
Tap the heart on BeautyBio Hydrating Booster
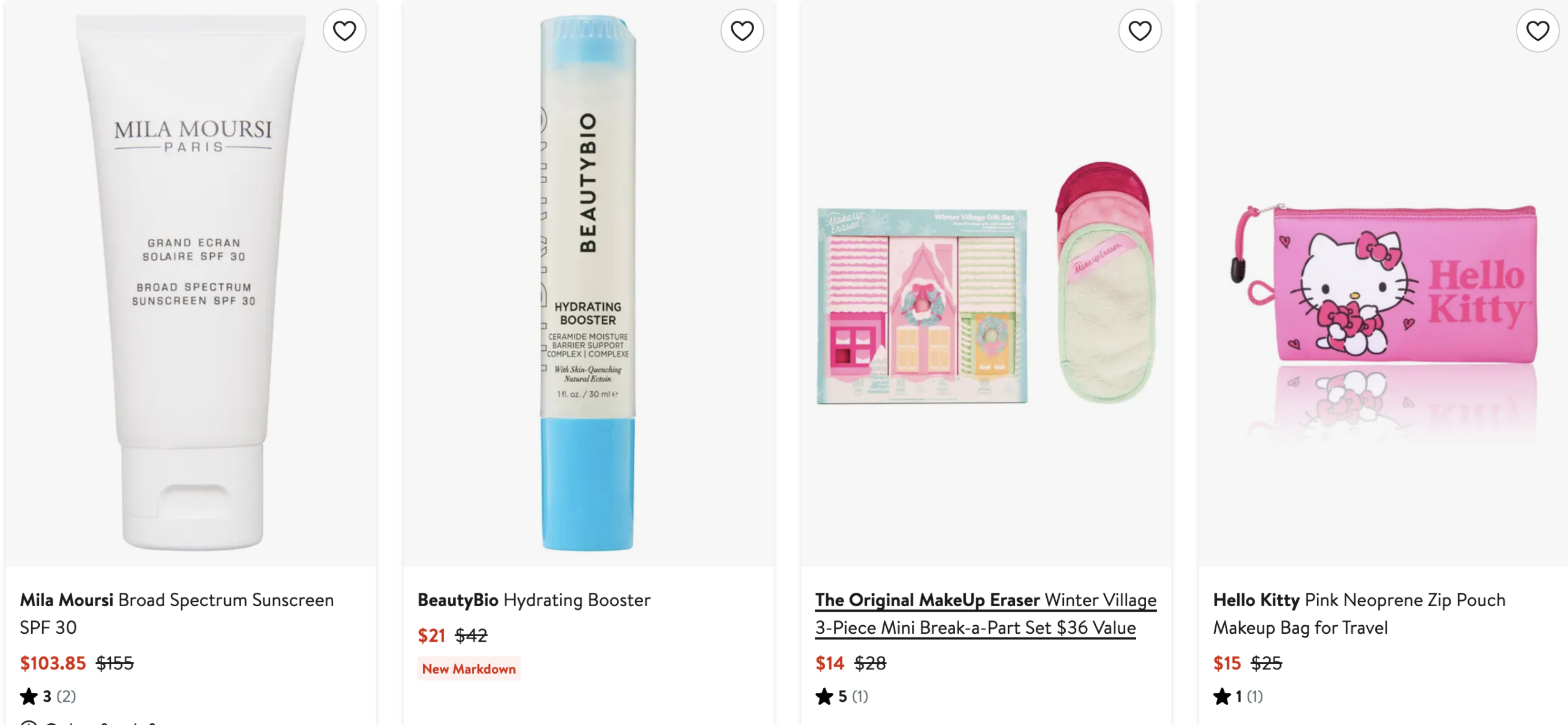[742, 31]
